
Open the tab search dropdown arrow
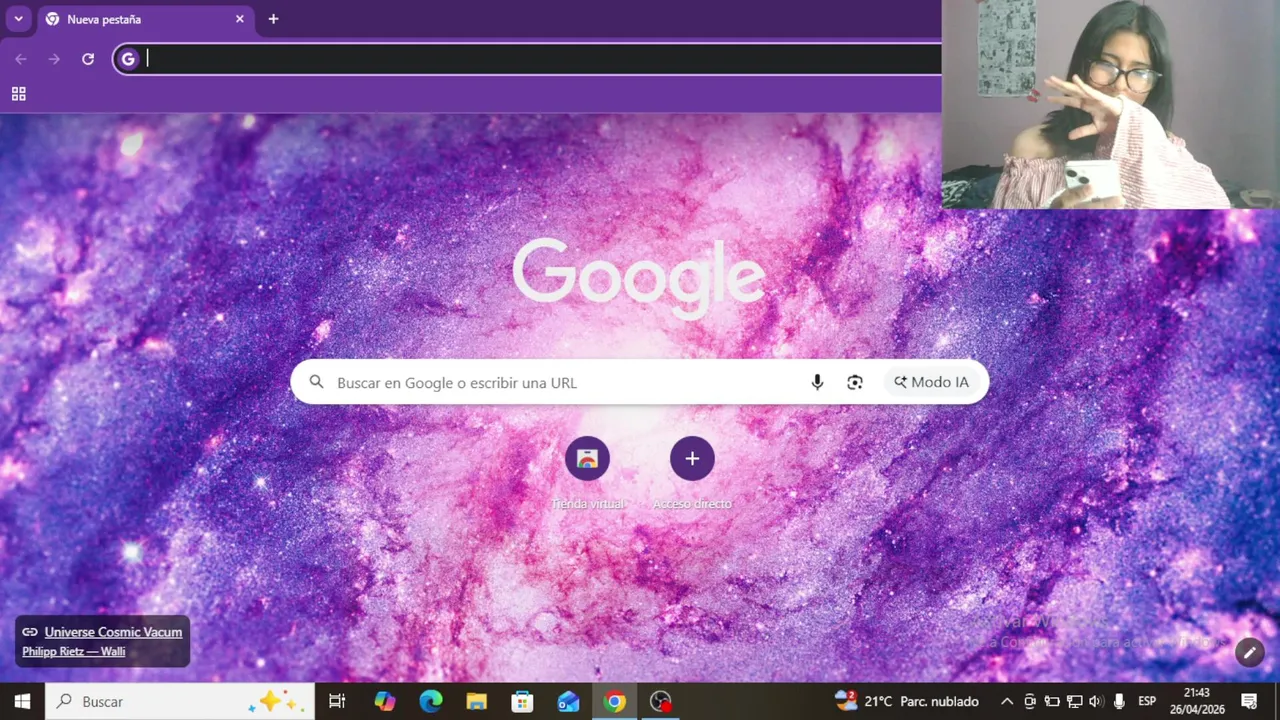point(18,19)
